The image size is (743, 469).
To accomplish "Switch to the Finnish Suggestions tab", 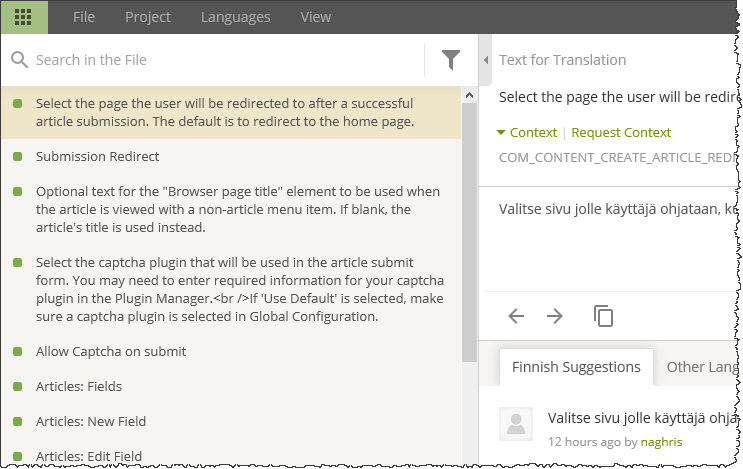I will [x=576, y=367].
